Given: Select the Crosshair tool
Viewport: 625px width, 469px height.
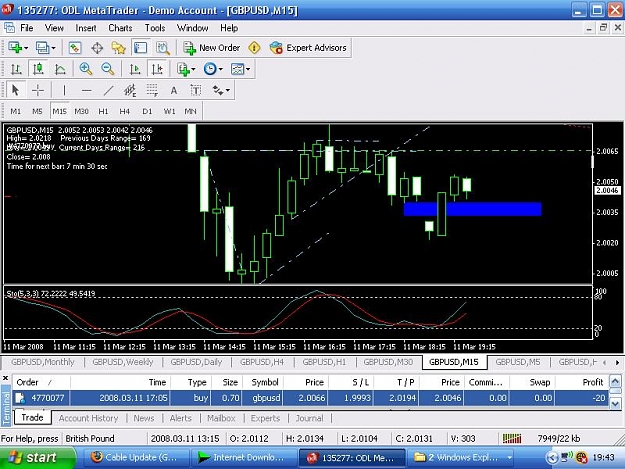Looking at the screenshot, I should (x=38, y=90).
